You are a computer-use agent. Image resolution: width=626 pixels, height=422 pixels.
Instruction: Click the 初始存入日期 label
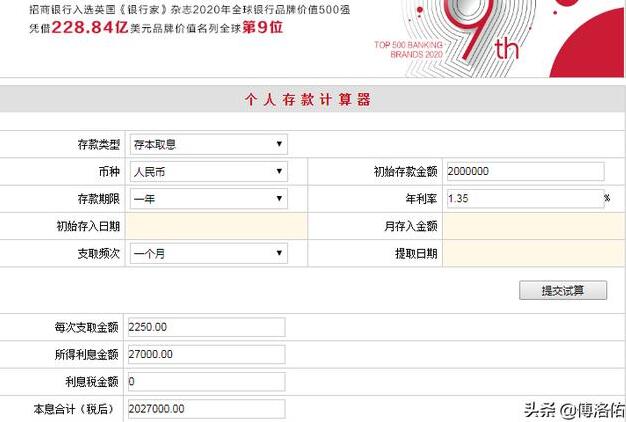[x=88, y=226]
